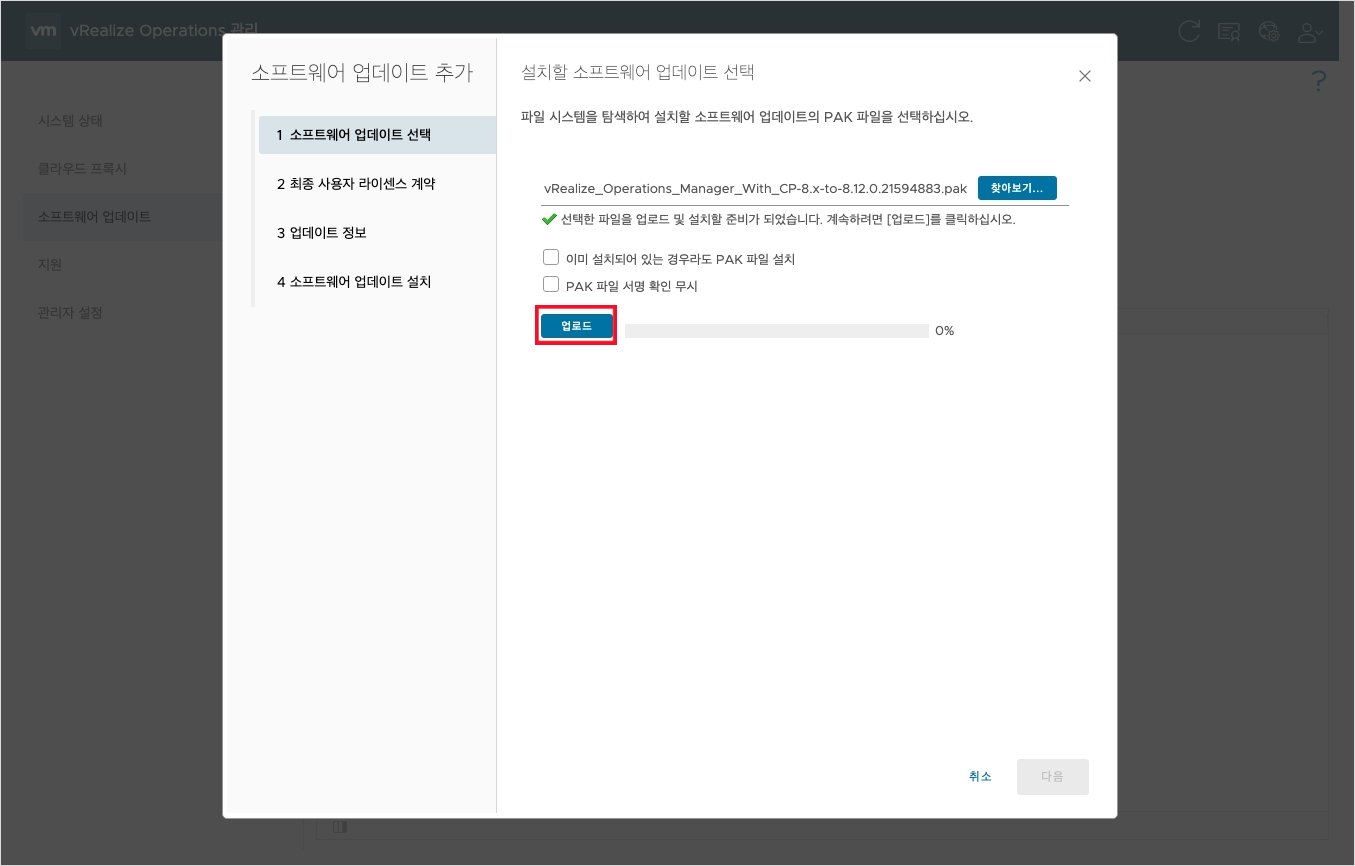This screenshot has height=866, width=1355.
Task: Click the globe settings icon in header
Action: 1269,32
